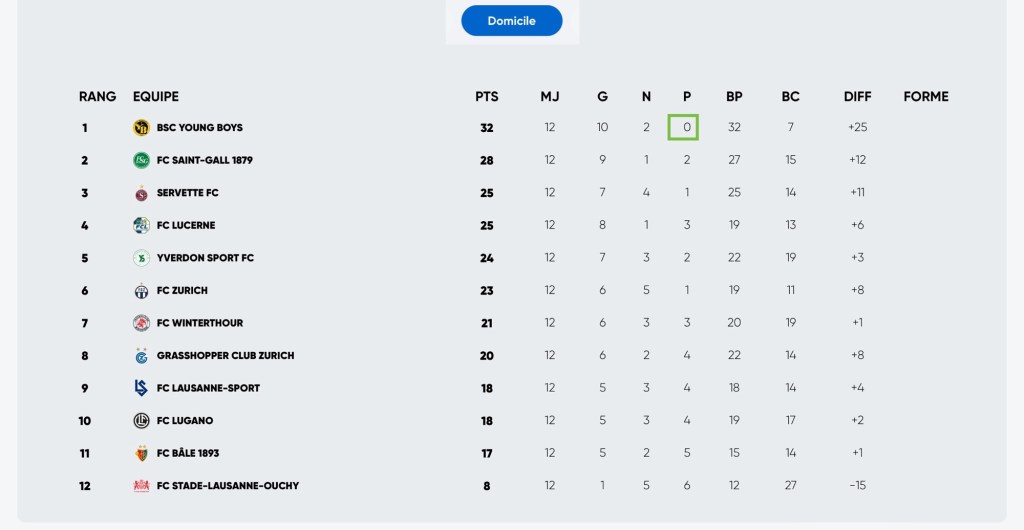Click the FC Lausanne-Sport crest
The height and width of the screenshot is (530, 1024).
(x=141, y=388)
